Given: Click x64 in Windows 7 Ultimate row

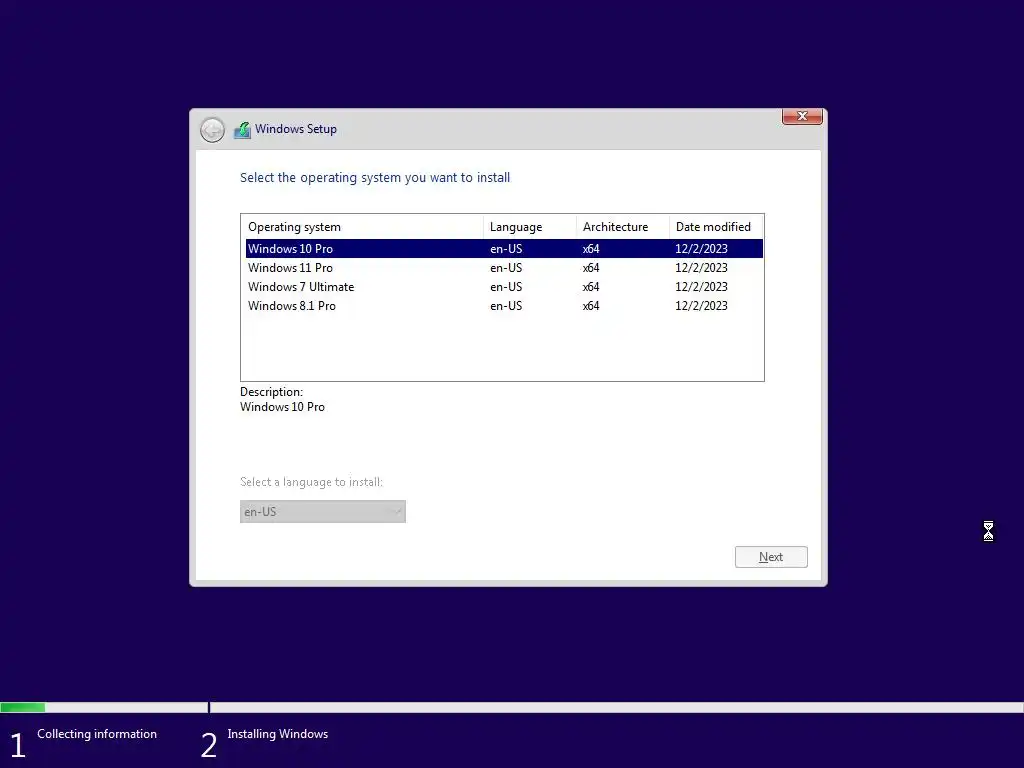Looking at the screenshot, I should tap(591, 287).
